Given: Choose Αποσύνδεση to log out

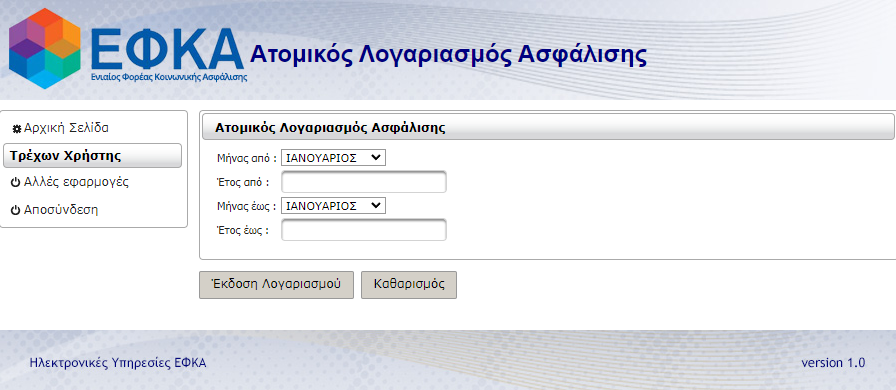Looking at the screenshot, I should (61, 210).
